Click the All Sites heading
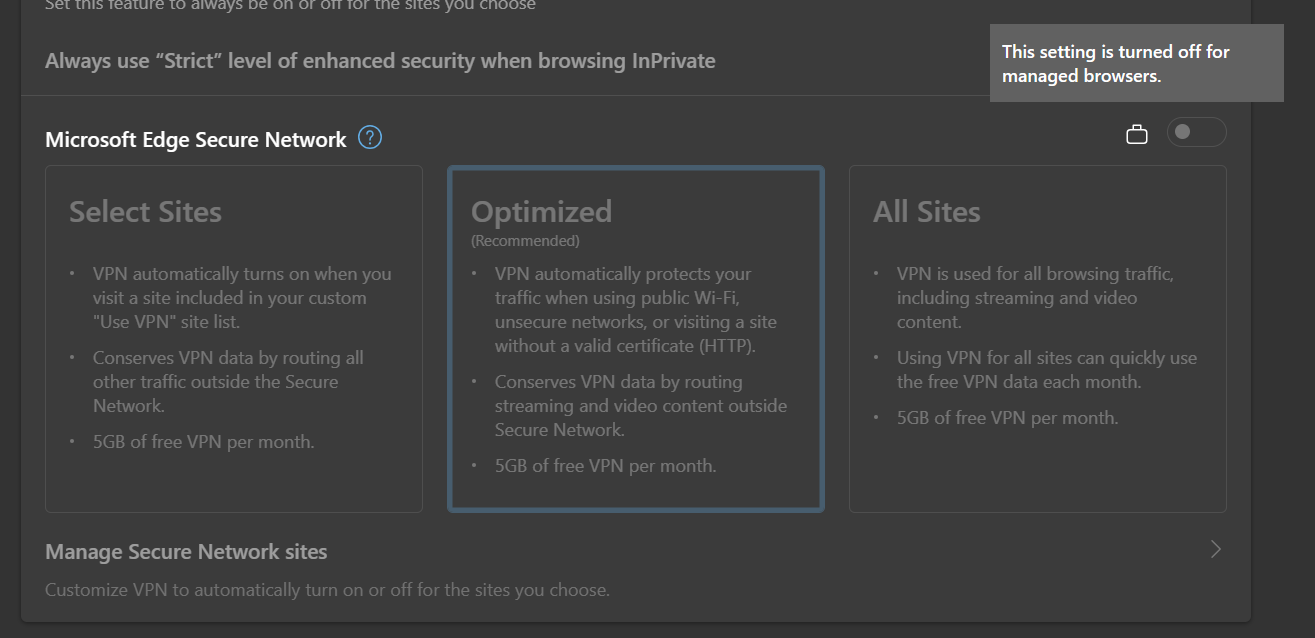 point(927,211)
